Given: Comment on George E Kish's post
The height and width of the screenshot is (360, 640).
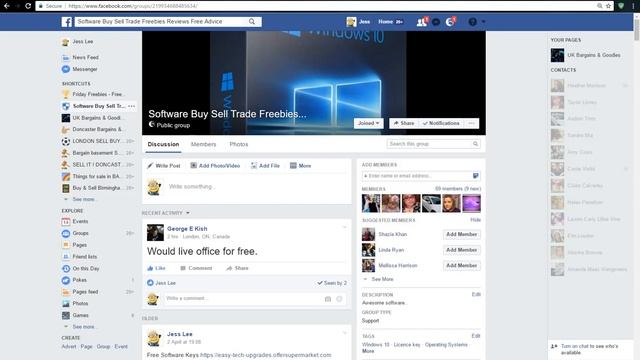Looking at the screenshot, I should [196, 268].
